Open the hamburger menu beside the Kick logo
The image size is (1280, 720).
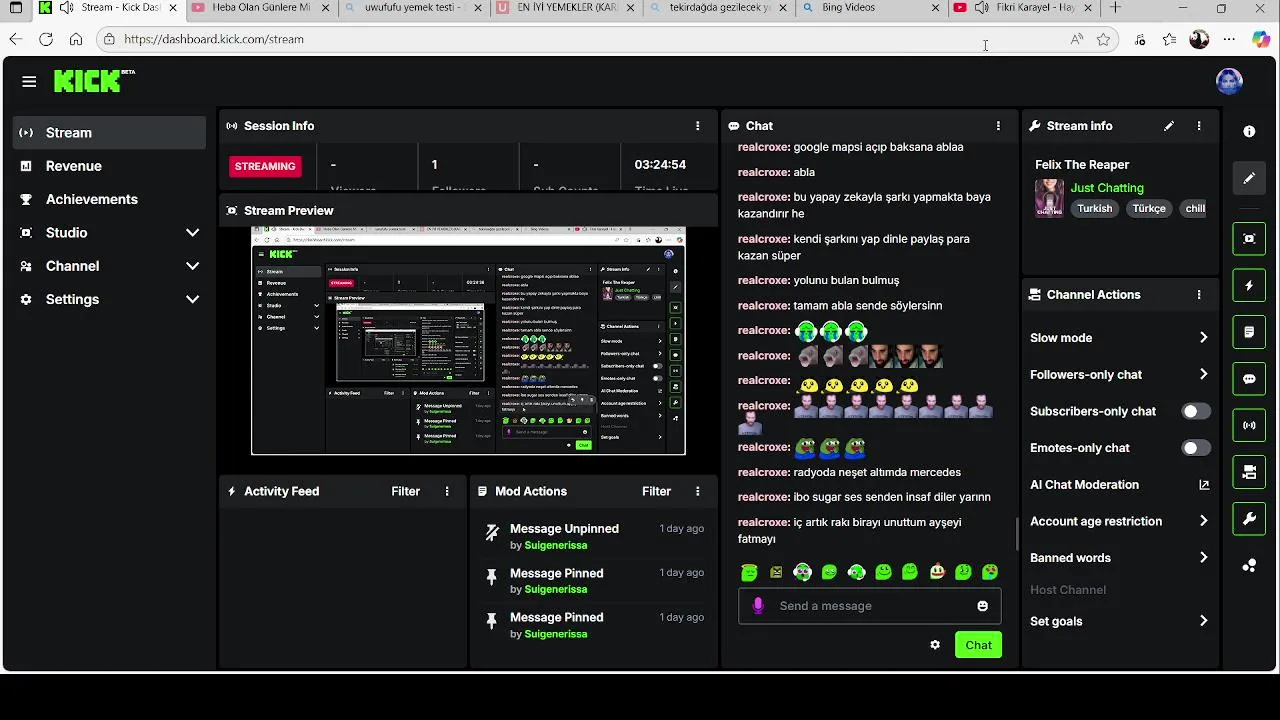29,82
